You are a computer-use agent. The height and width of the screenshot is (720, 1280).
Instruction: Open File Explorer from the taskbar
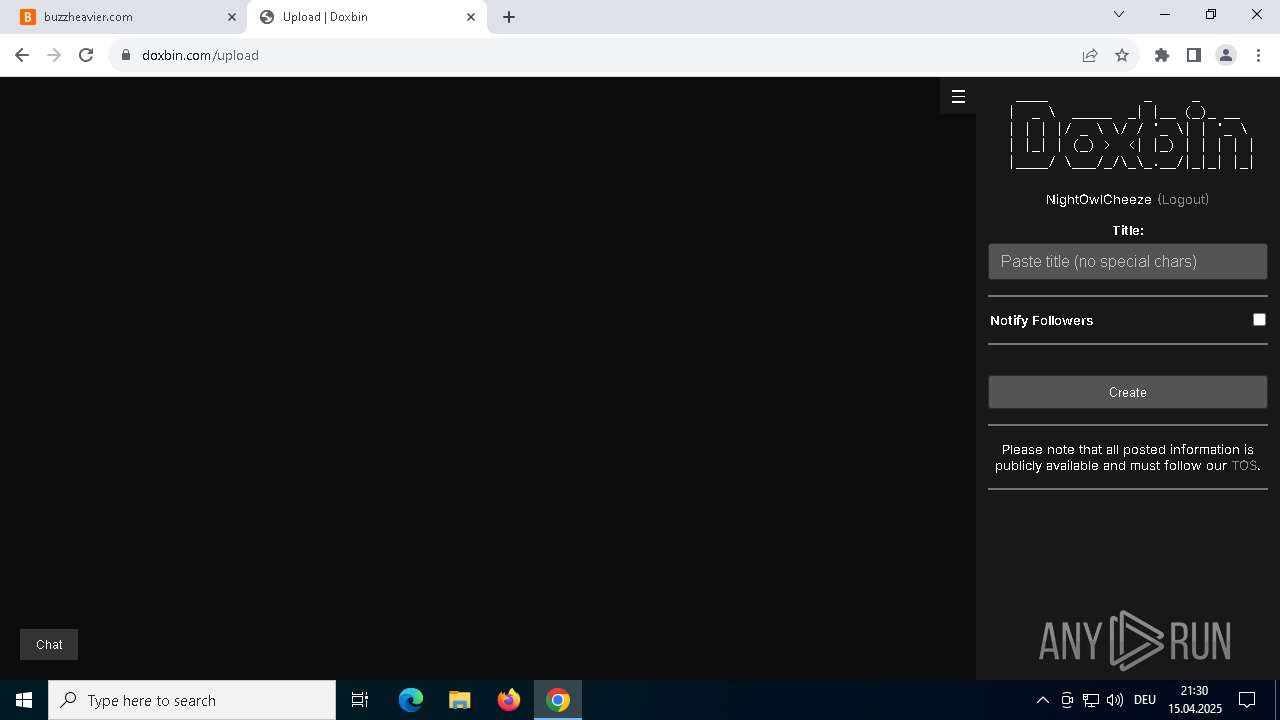pyautogui.click(x=460, y=700)
